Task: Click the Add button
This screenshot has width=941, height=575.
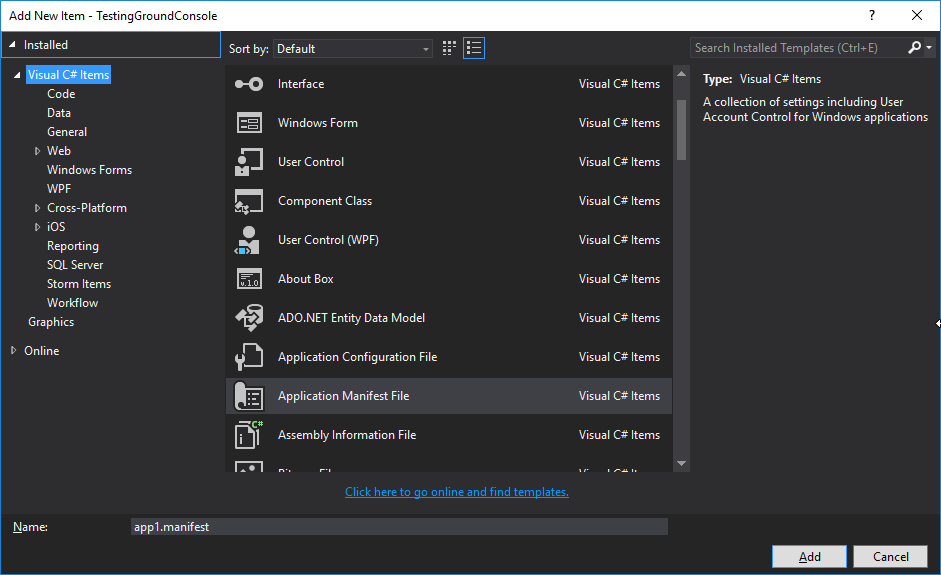Action: (809, 557)
